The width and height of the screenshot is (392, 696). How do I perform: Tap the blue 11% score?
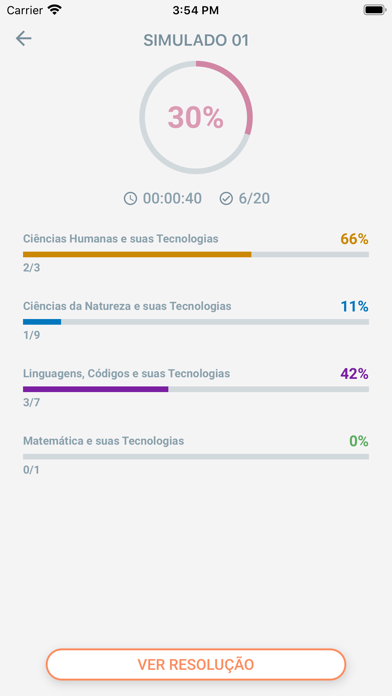[x=354, y=306]
